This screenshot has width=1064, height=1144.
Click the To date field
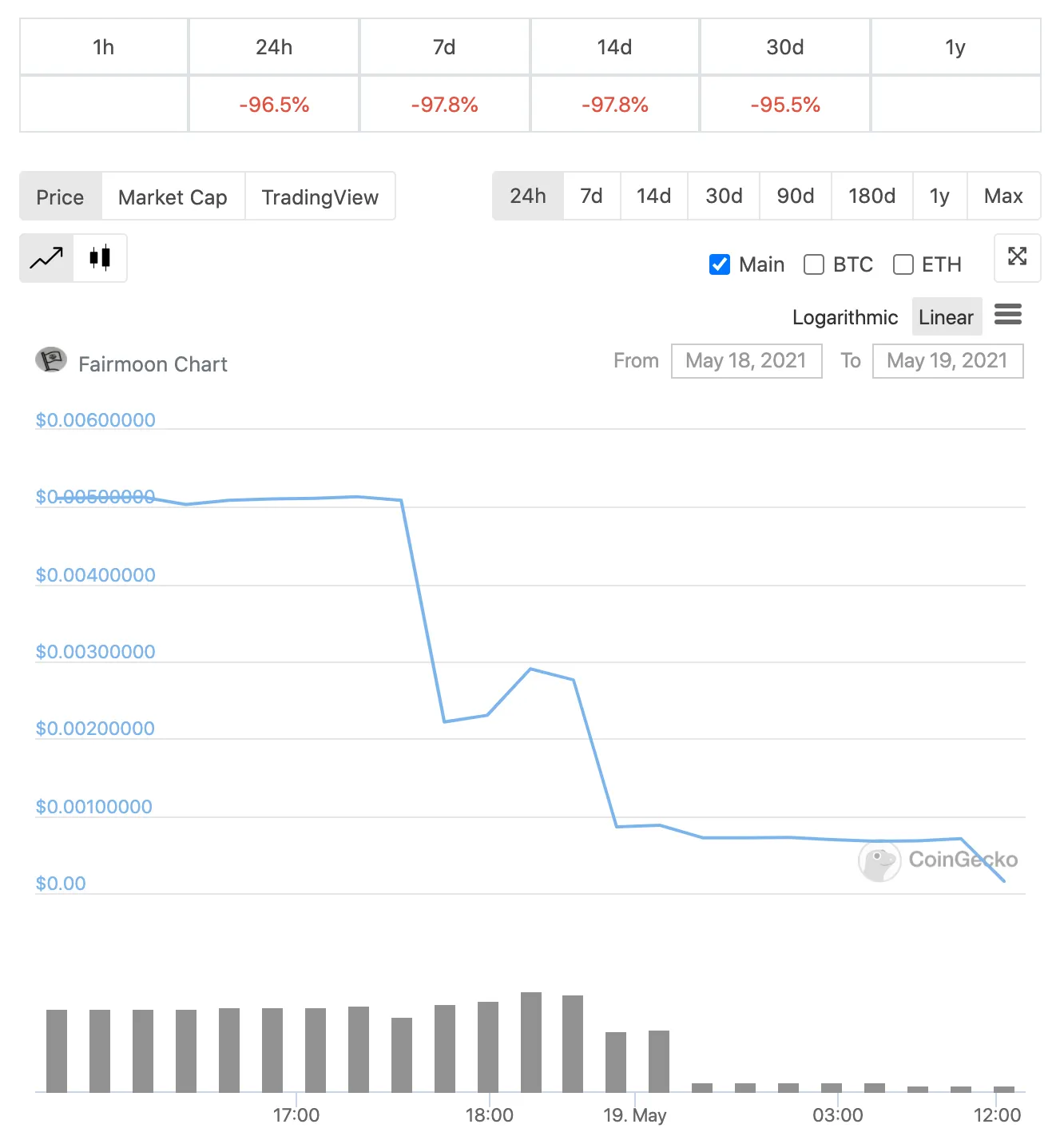947,360
